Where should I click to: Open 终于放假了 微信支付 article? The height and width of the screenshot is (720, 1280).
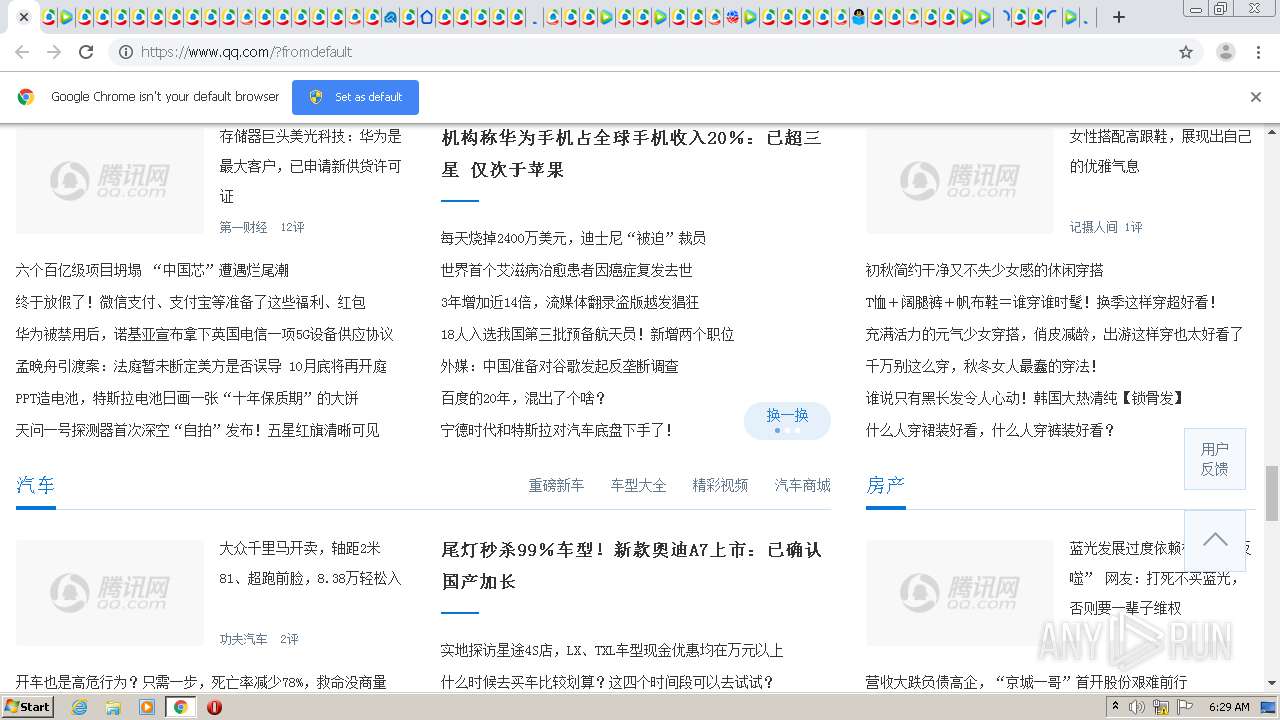(x=191, y=302)
